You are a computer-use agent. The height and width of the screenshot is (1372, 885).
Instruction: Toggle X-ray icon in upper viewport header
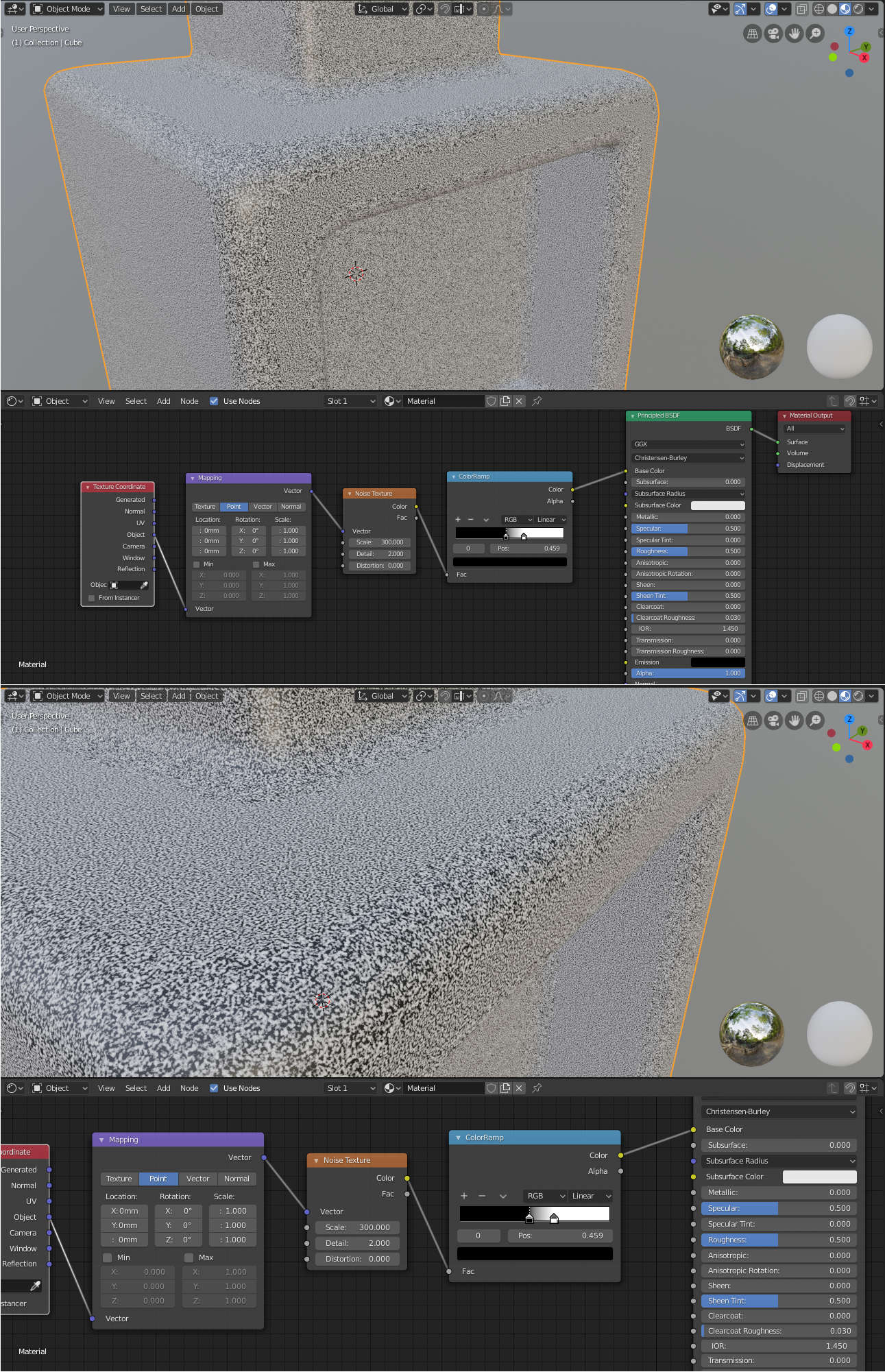pyautogui.click(x=801, y=9)
